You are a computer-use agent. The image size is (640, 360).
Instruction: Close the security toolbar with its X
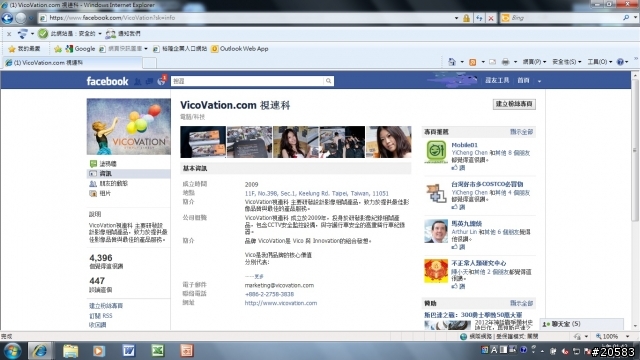(9, 34)
